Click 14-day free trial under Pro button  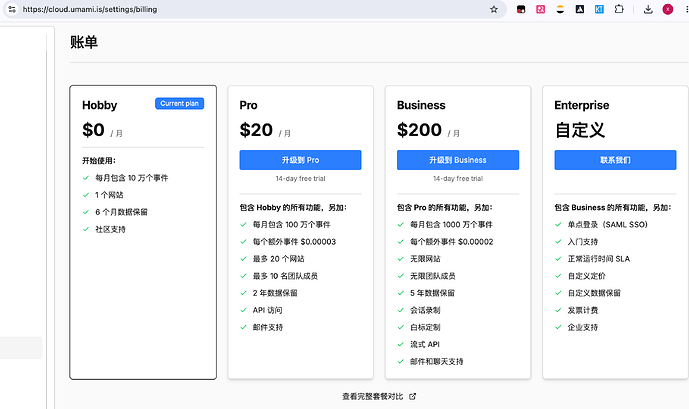tap(301, 179)
